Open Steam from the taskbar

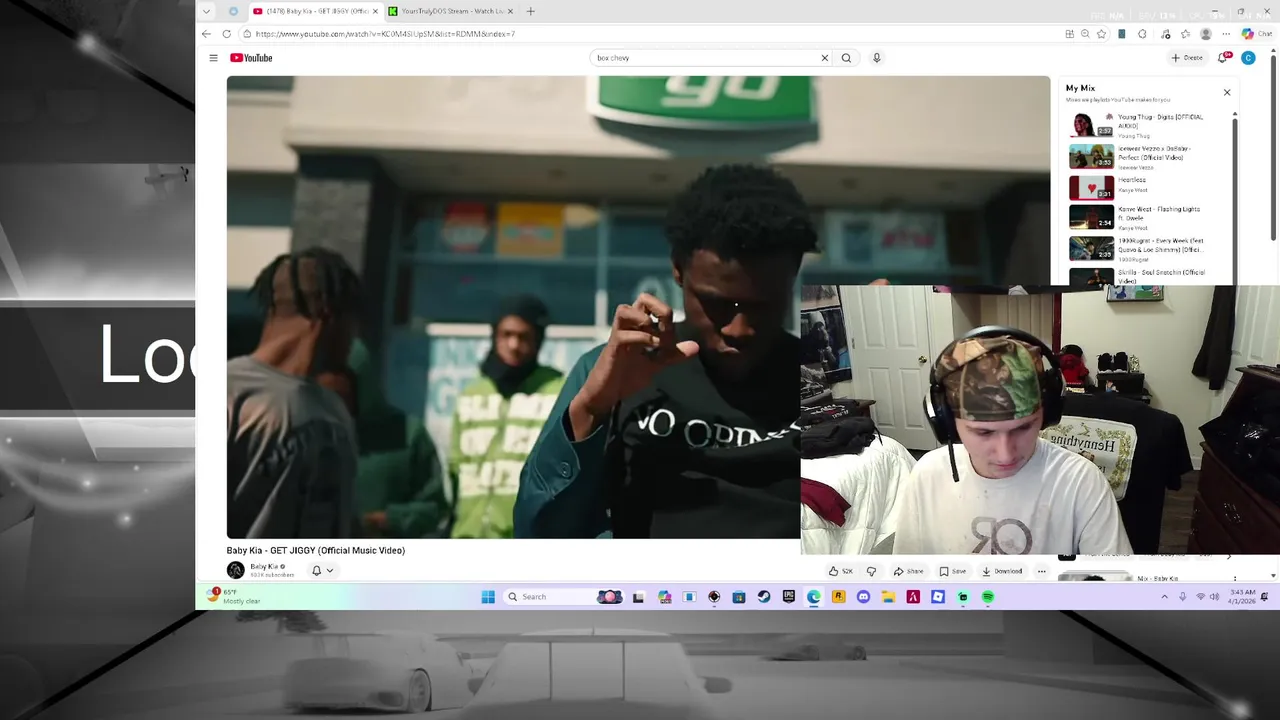click(x=764, y=597)
